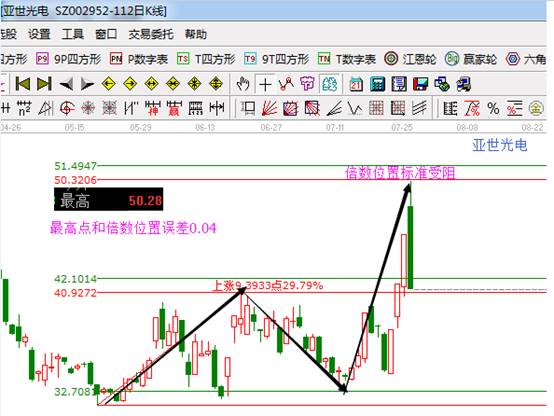Open the 交易委托 menu
The image size is (554, 416).
coord(151,34)
